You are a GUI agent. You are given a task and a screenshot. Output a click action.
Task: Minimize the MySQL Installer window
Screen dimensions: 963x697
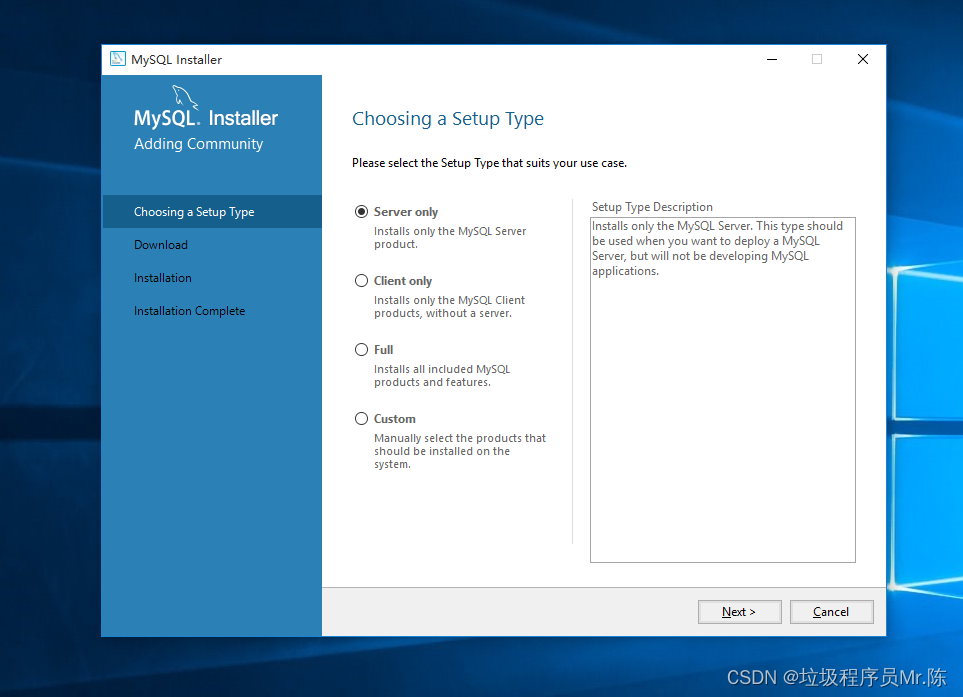pyautogui.click(x=772, y=59)
